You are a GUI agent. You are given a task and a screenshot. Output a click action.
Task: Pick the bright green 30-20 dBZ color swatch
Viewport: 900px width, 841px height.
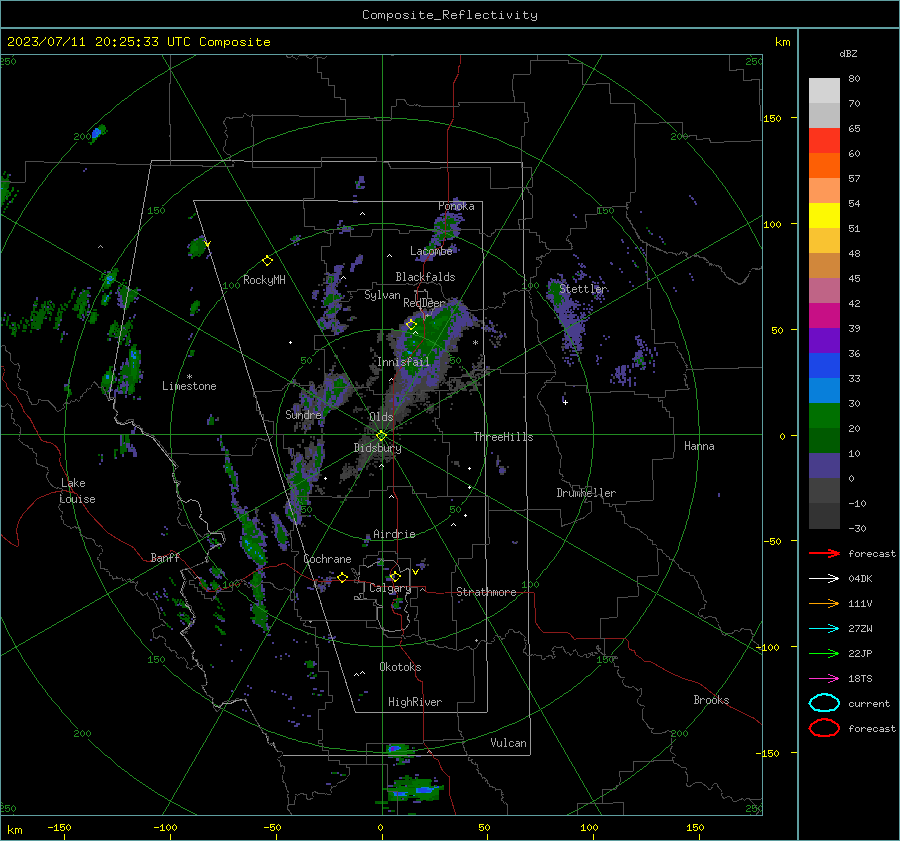point(824,416)
